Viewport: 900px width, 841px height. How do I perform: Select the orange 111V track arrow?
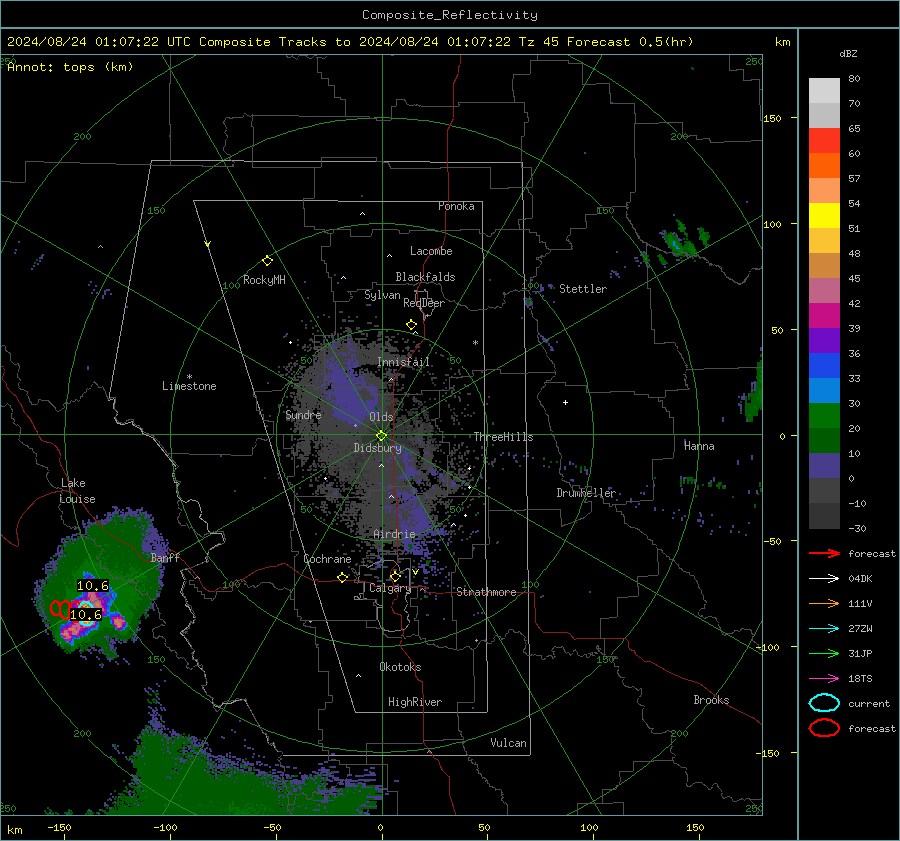pyautogui.click(x=824, y=603)
